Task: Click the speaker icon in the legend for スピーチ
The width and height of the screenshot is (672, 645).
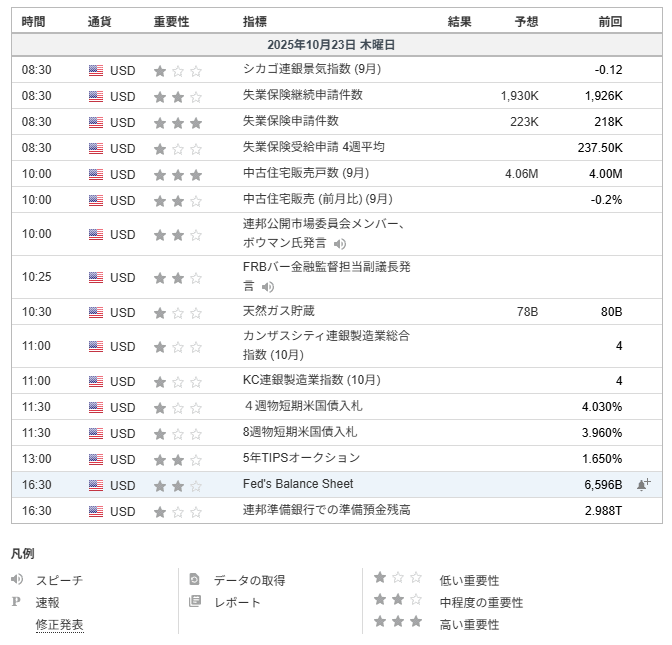Action: point(17,580)
